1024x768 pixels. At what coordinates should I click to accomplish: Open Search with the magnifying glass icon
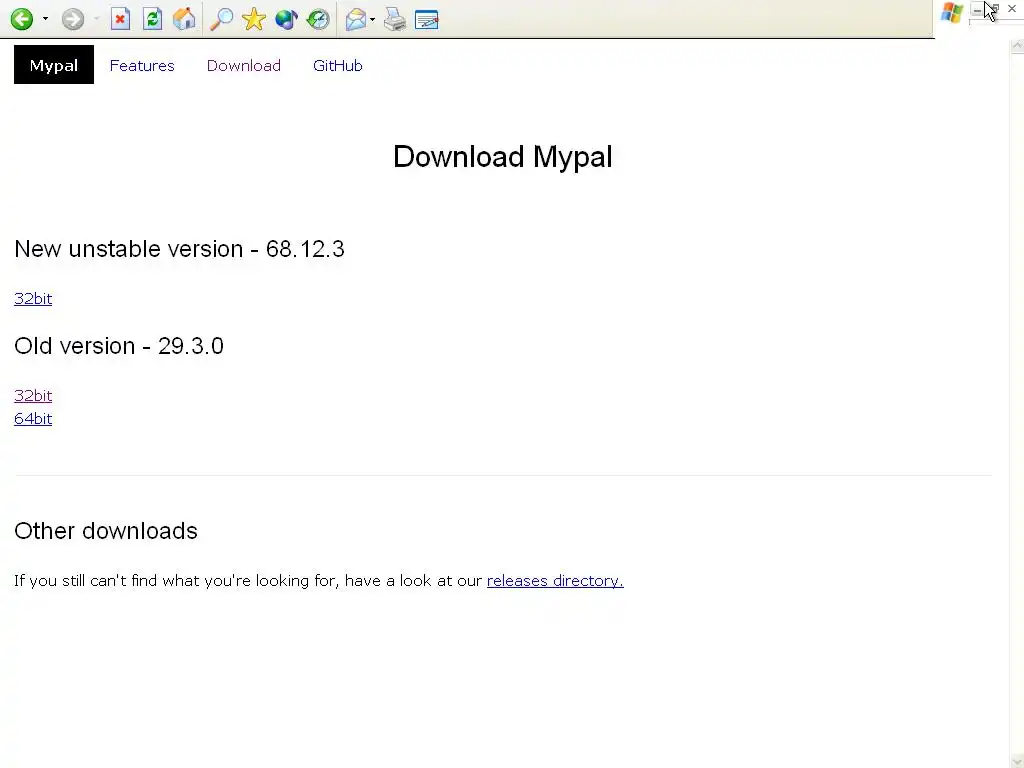pyautogui.click(x=221, y=19)
